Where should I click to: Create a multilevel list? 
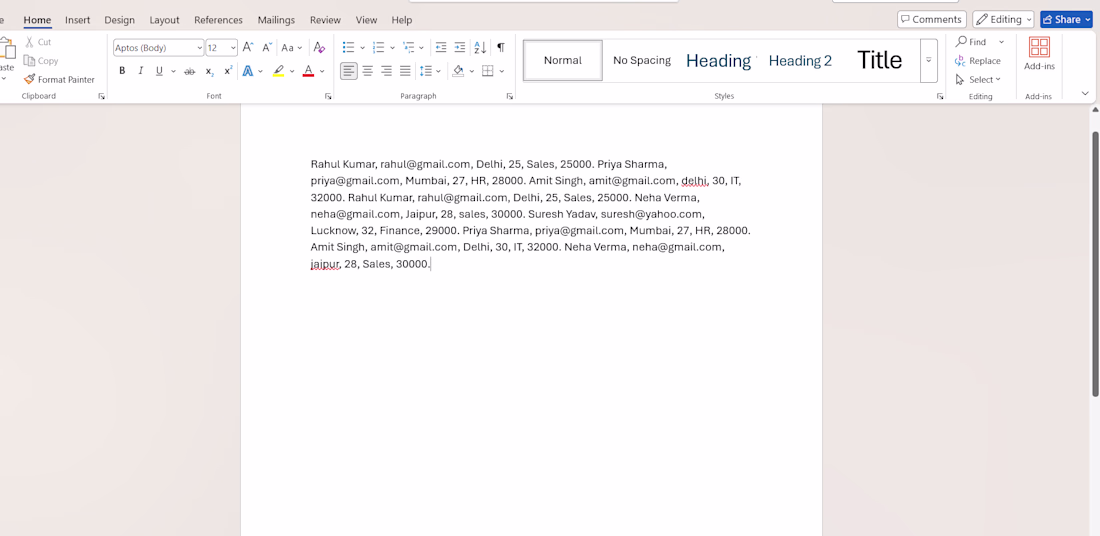click(x=409, y=48)
